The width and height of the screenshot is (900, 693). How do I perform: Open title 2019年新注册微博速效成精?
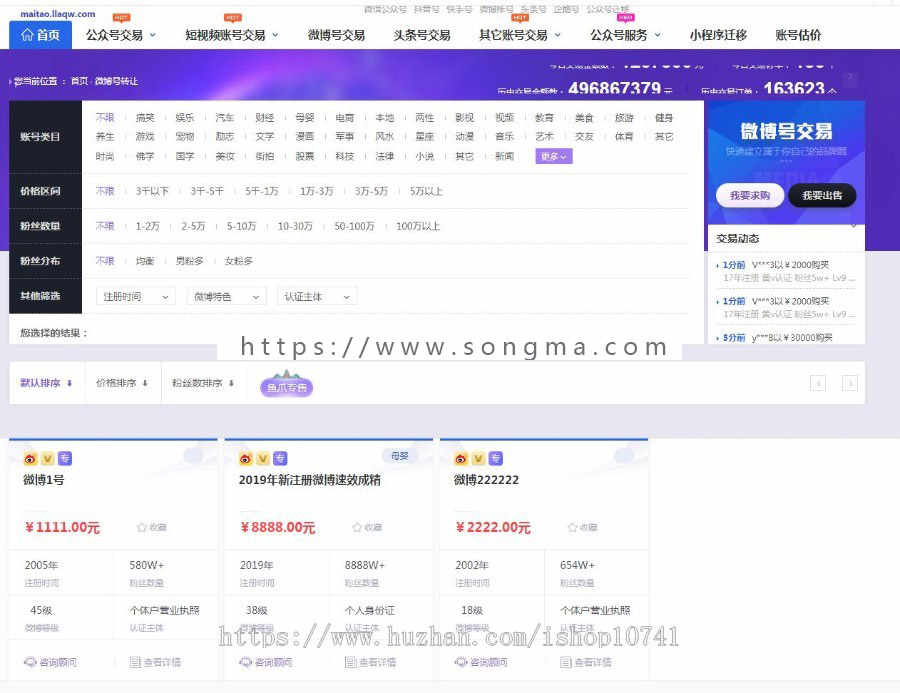[x=309, y=479]
